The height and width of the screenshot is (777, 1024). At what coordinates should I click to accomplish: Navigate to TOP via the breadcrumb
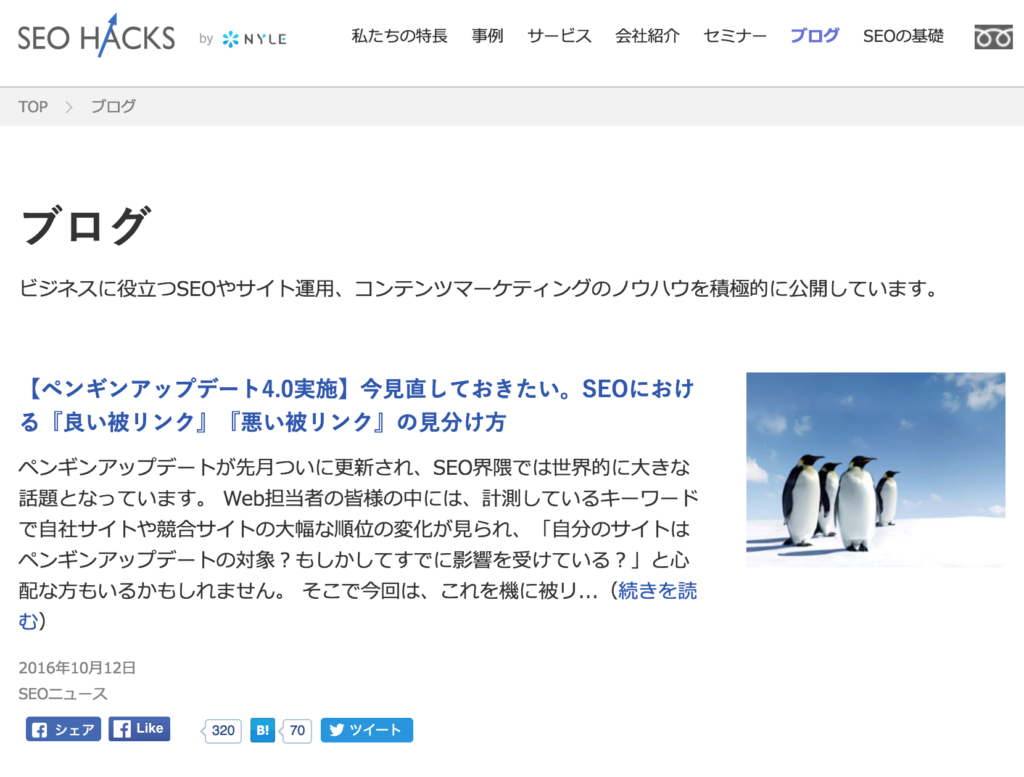32,106
